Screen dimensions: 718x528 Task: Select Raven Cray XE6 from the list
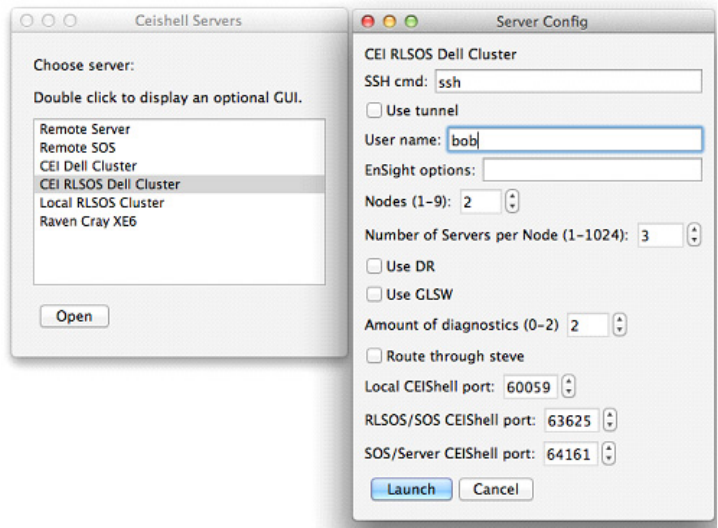tap(88, 221)
